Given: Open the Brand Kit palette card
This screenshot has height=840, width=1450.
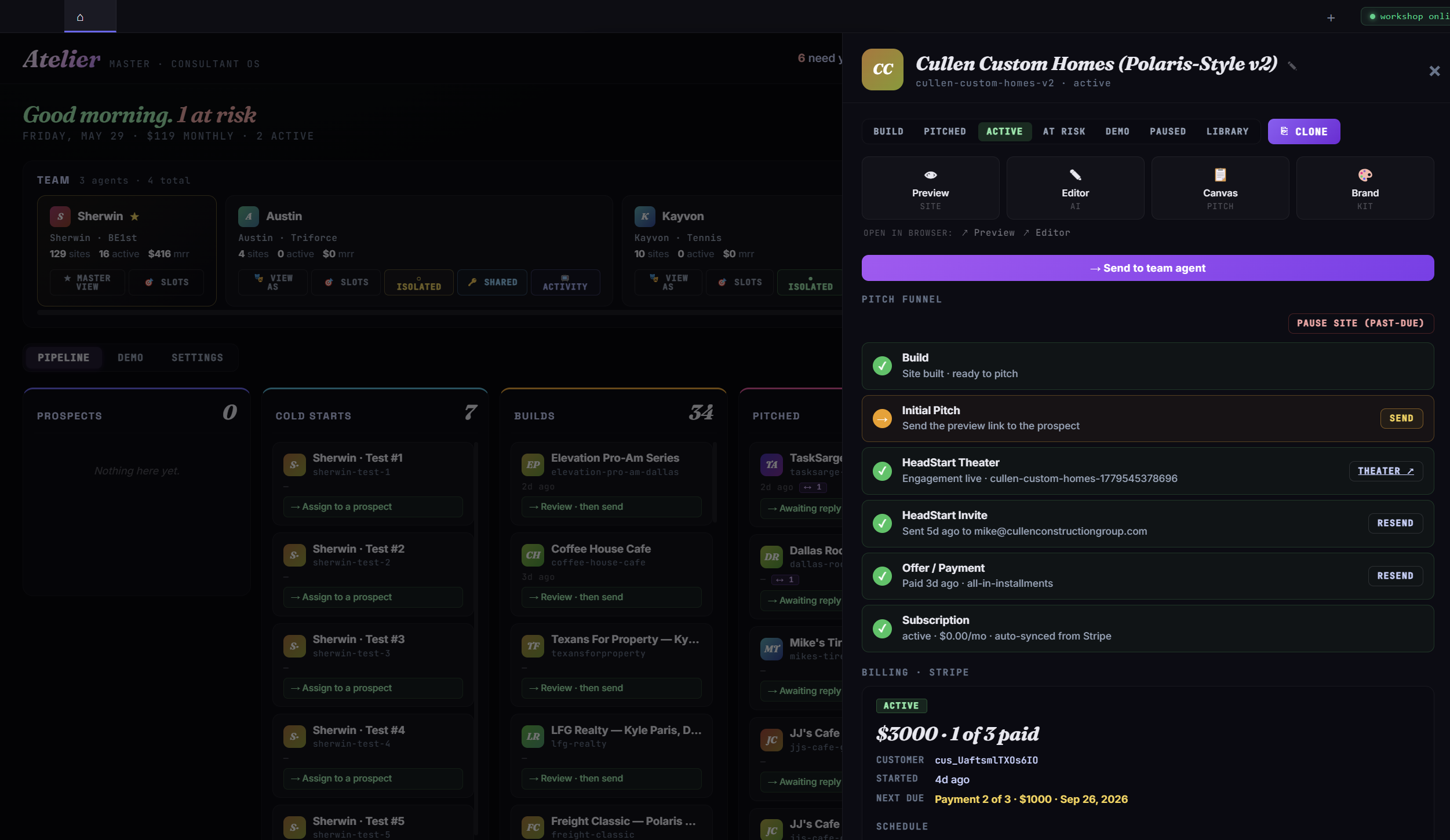Looking at the screenshot, I should (1365, 188).
